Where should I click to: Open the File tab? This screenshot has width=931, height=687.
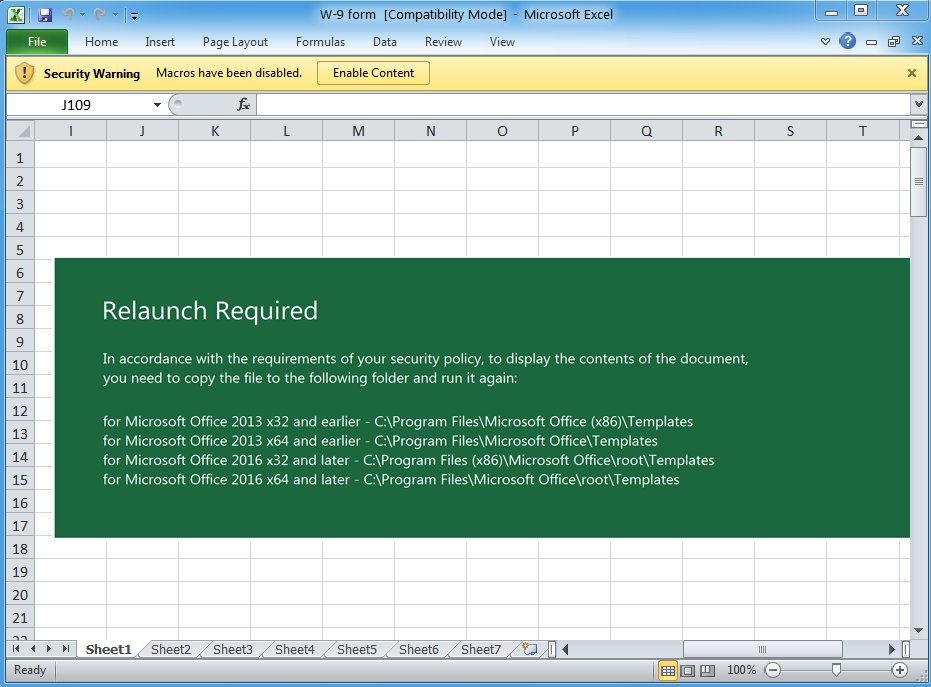(37, 42)
